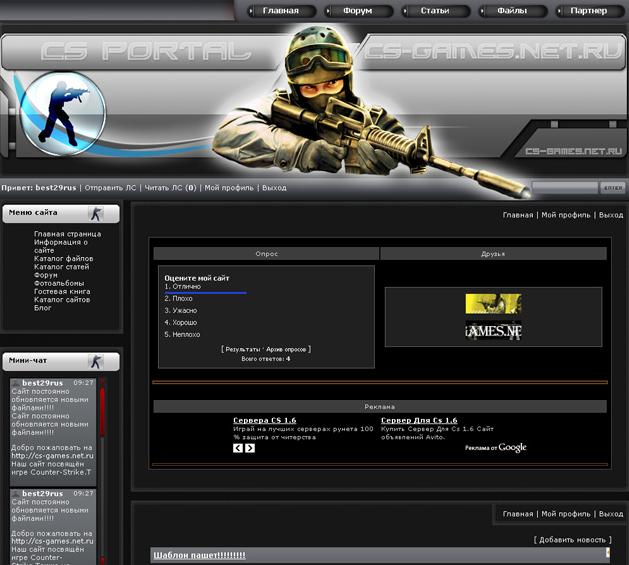Open Читать ЛС messages link
629x565 pixels.
pos(170,188)
